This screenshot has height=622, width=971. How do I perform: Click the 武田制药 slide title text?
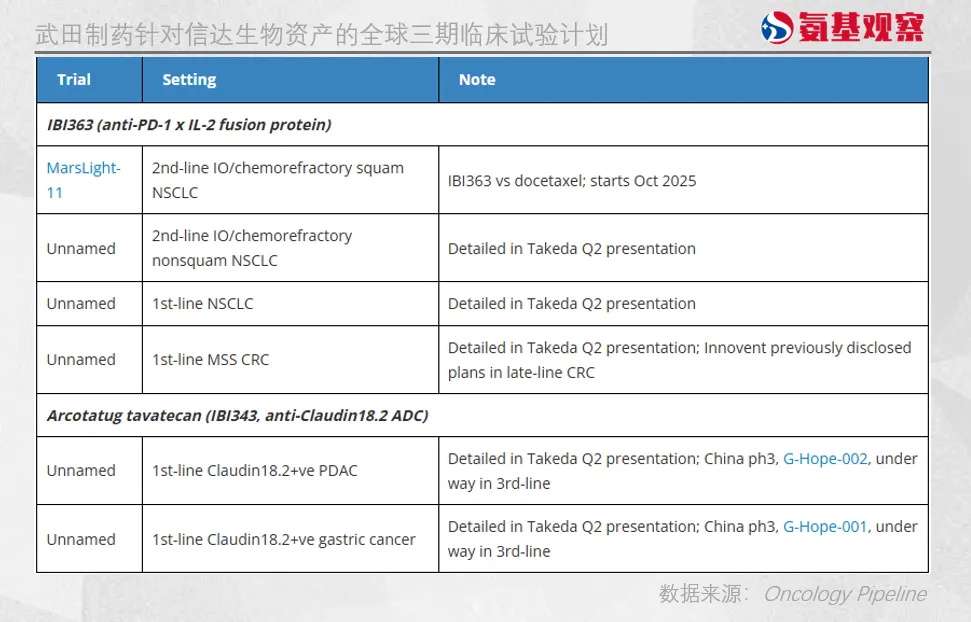click(321, 35)
